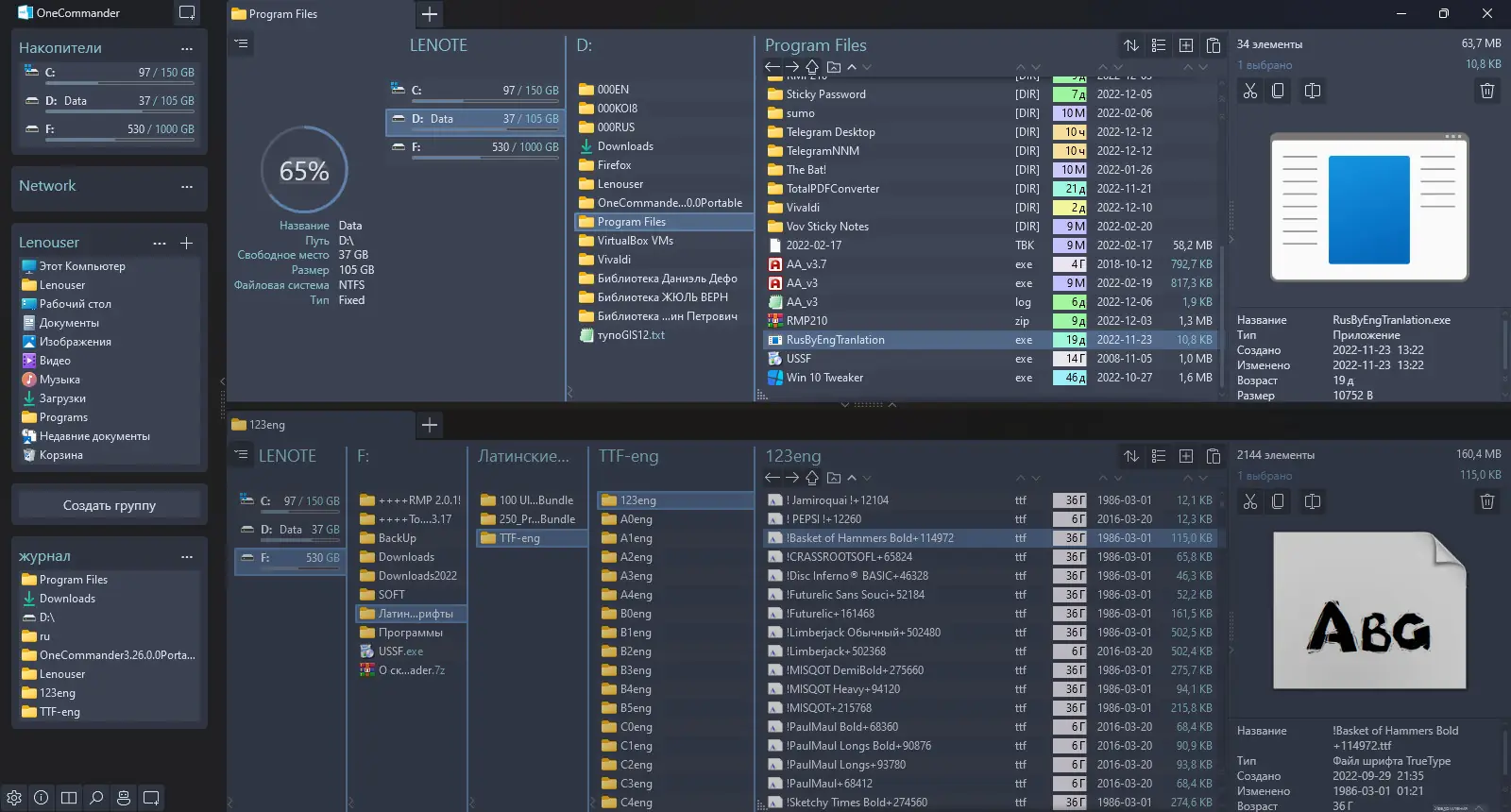Click the up chevron beside 123eng navigation
1511x812 pixels.
(x=852, y=478)
